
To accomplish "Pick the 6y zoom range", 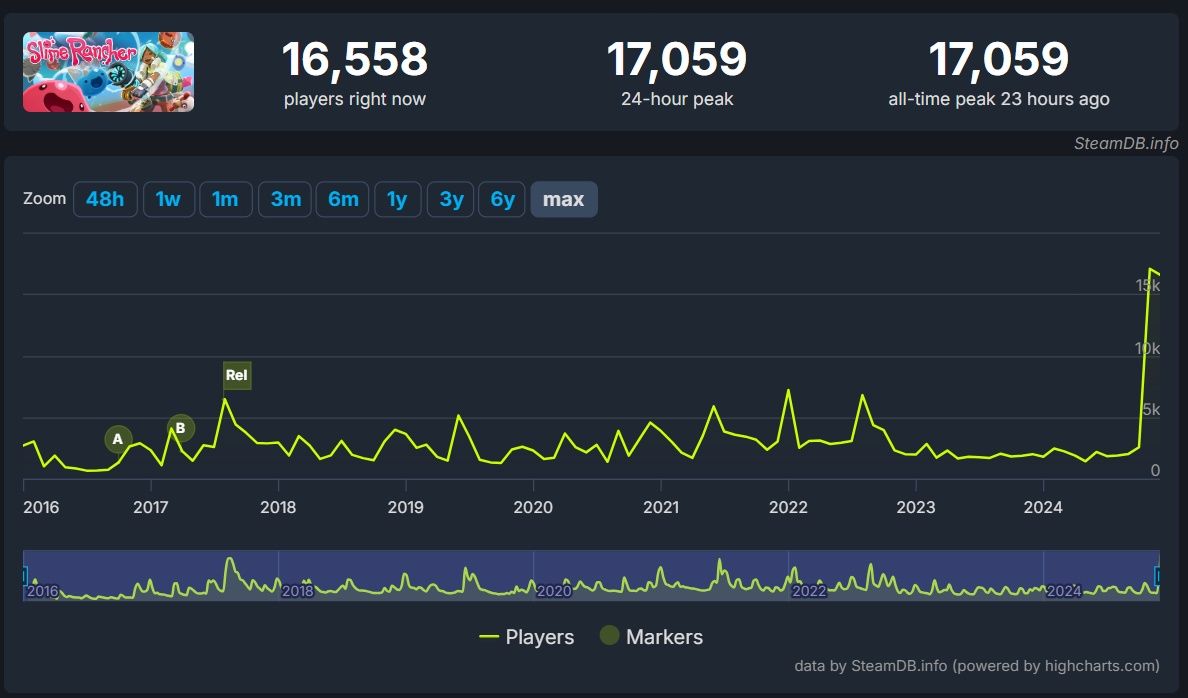I will (502, 199).
